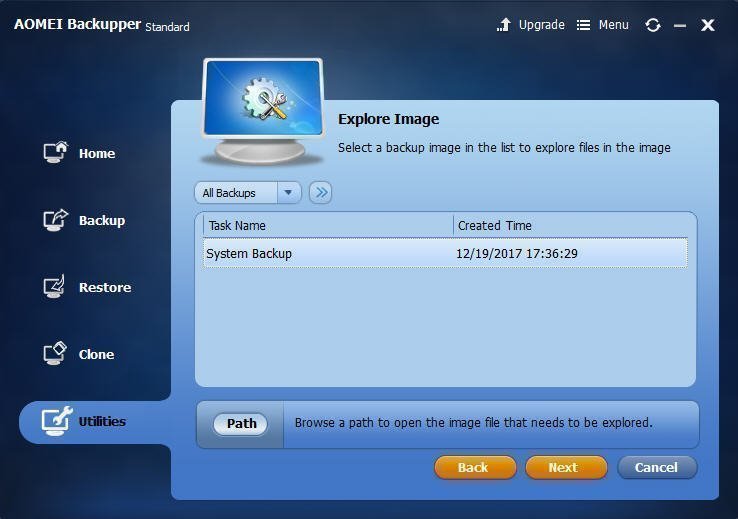The height and width of the screenshot is (519, 738).
Task: Click the Explore Image monitor graphic
Action: [x=263, y=112]
